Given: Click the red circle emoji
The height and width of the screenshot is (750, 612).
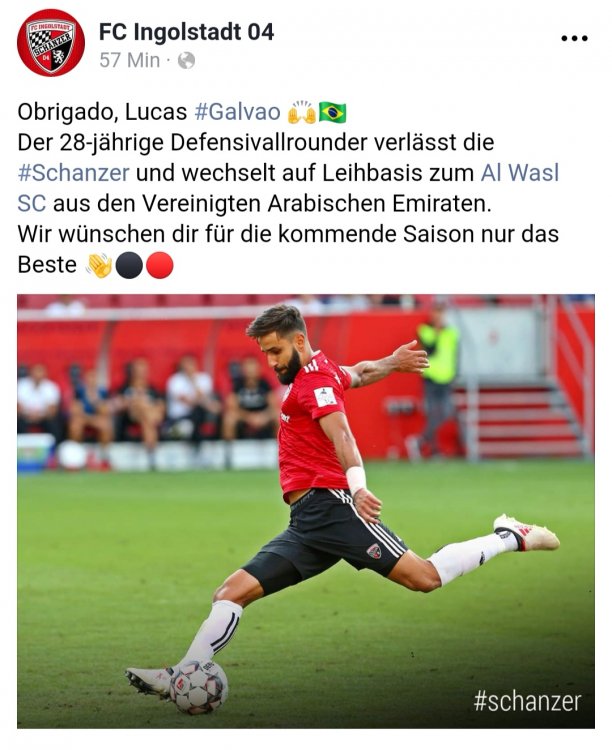Looking at the screenshot, I should coord(159,265).
